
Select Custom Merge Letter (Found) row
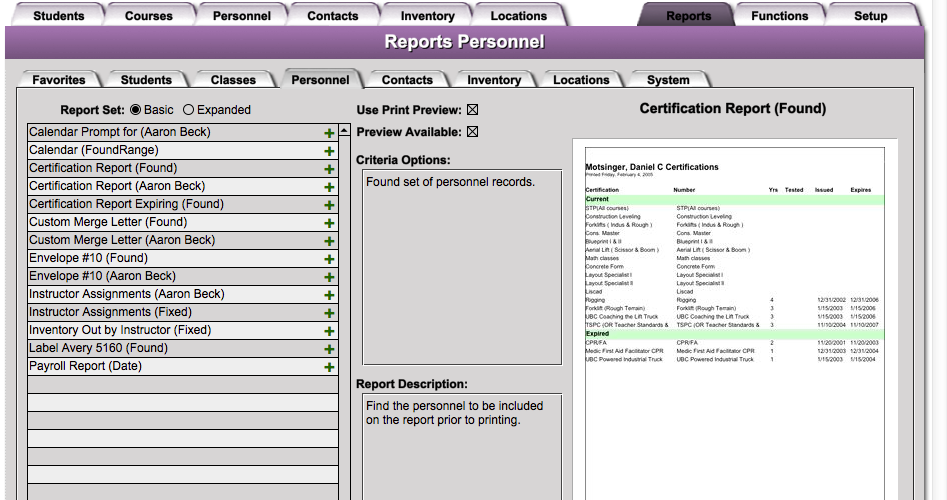182,222
